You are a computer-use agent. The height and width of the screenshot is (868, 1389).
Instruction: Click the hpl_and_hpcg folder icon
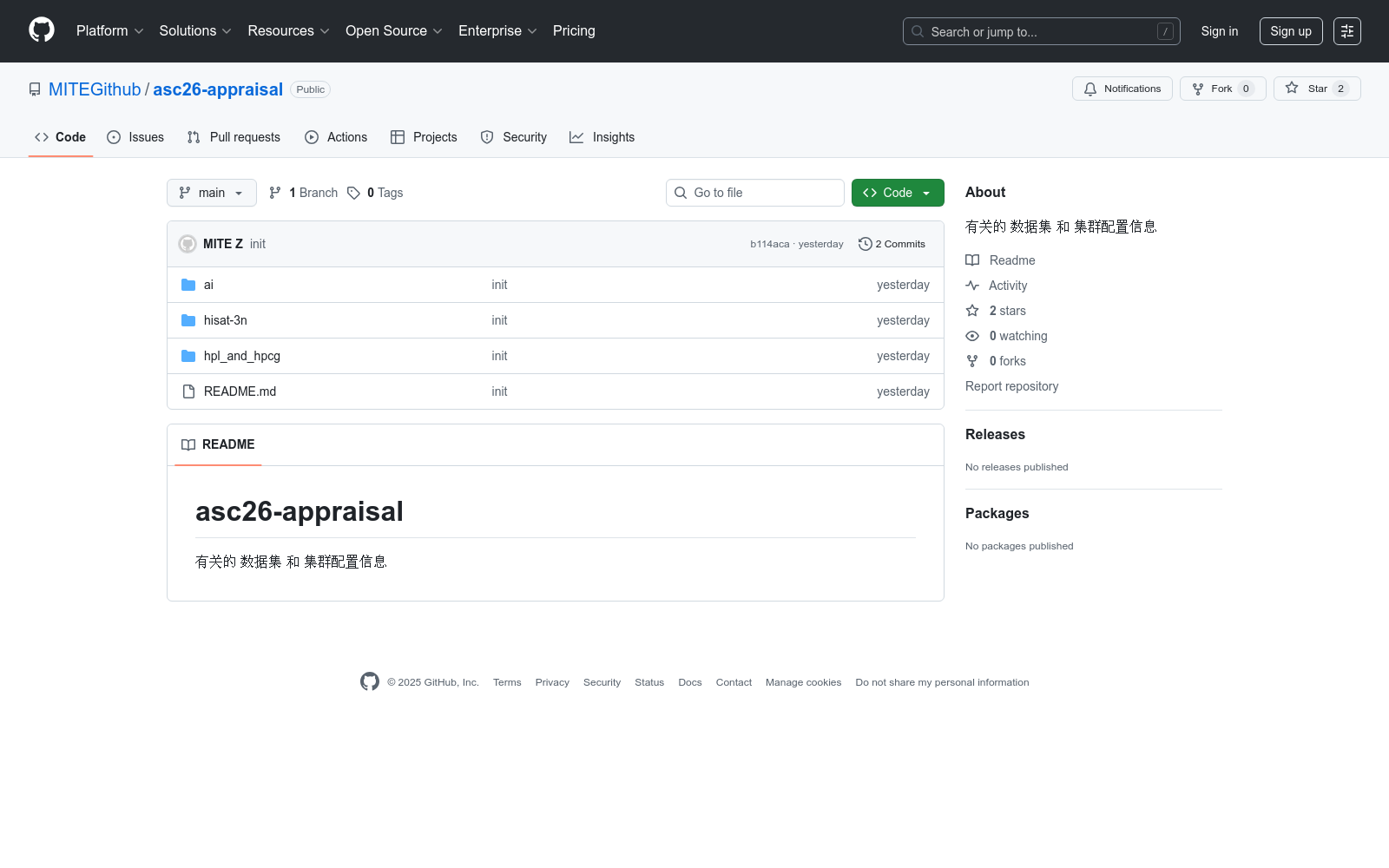tap(188, 356)
